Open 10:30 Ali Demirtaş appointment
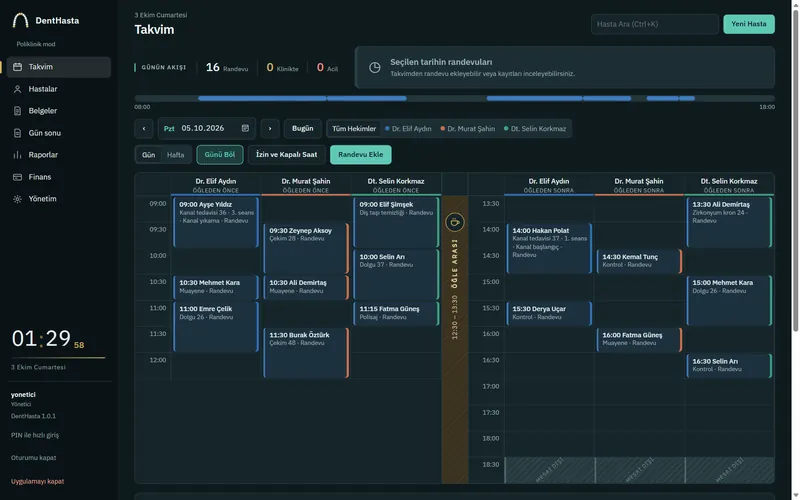This screenshot has height=500, width=800. pos(306,287)
